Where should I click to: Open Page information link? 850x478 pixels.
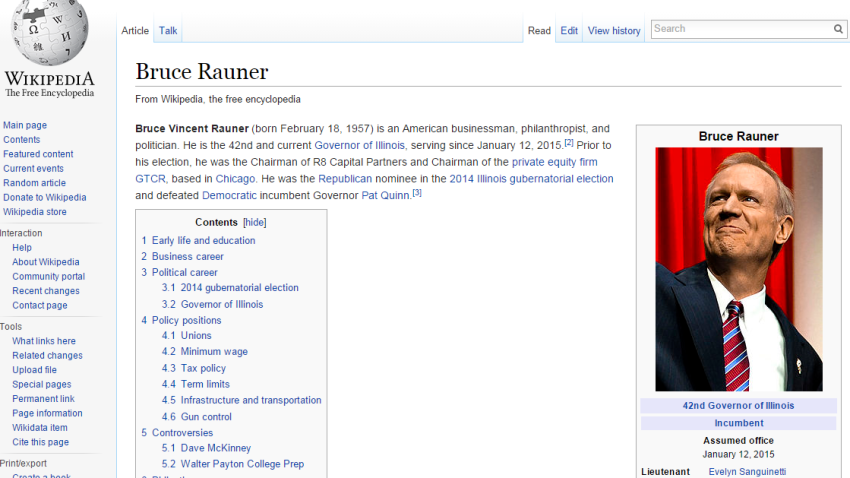(x=47, y=413)
